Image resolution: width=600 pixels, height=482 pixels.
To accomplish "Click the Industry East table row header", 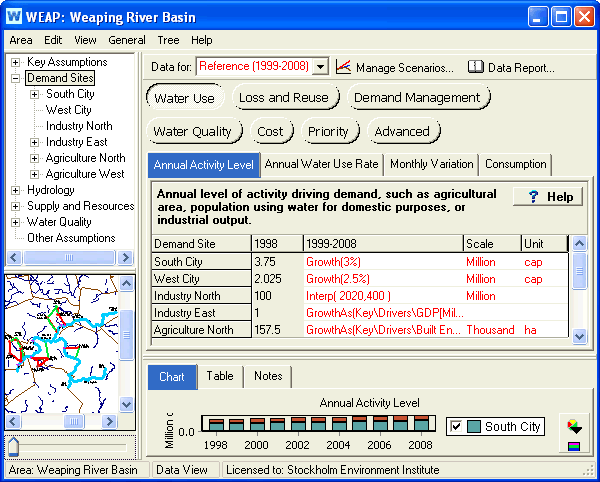I will pyautogui.click(x=201, y=313).
